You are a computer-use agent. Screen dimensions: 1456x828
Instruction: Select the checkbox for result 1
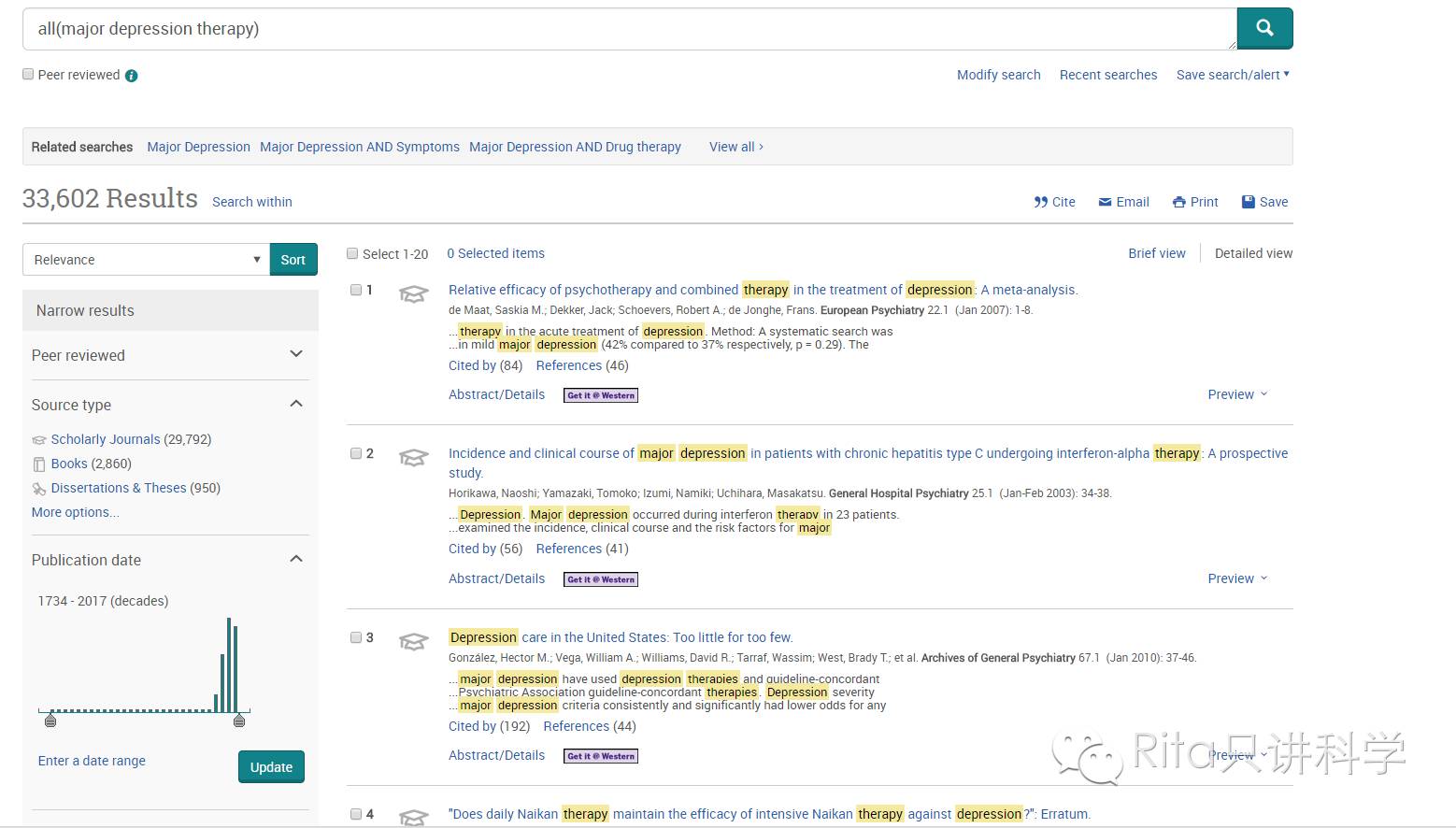click(x=356, y=290)
